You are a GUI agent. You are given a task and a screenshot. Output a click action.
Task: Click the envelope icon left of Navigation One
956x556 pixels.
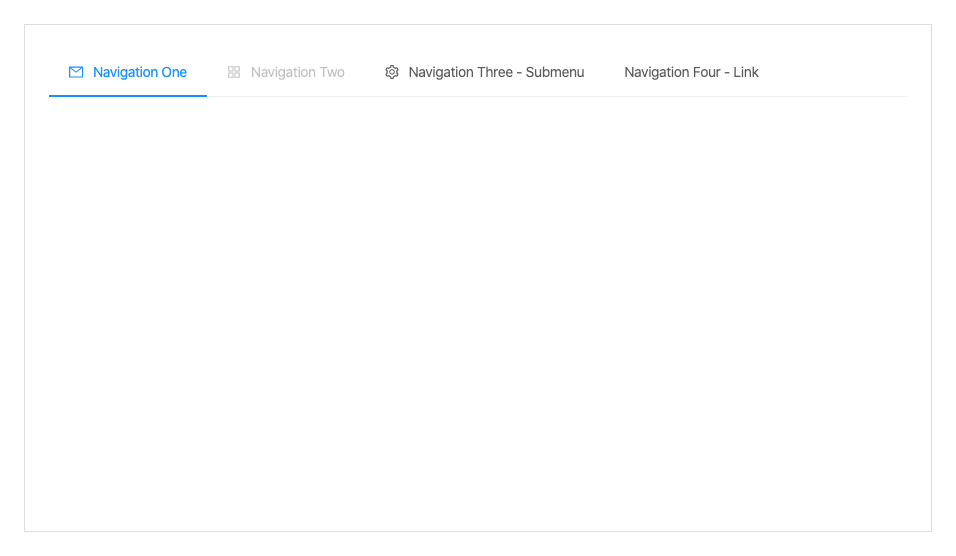[76, 72]
